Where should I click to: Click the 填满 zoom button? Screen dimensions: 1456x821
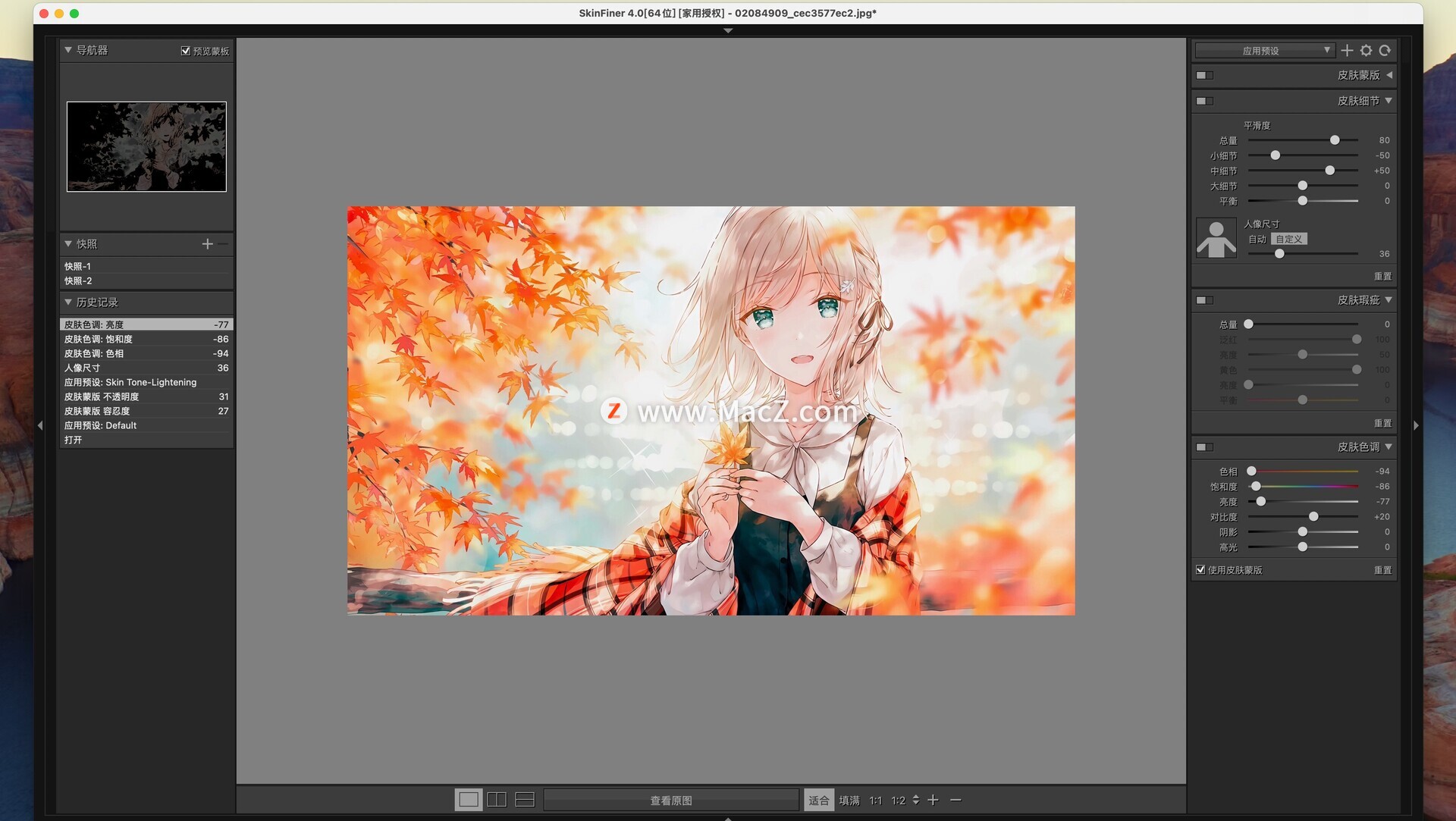tap(849, 800)
